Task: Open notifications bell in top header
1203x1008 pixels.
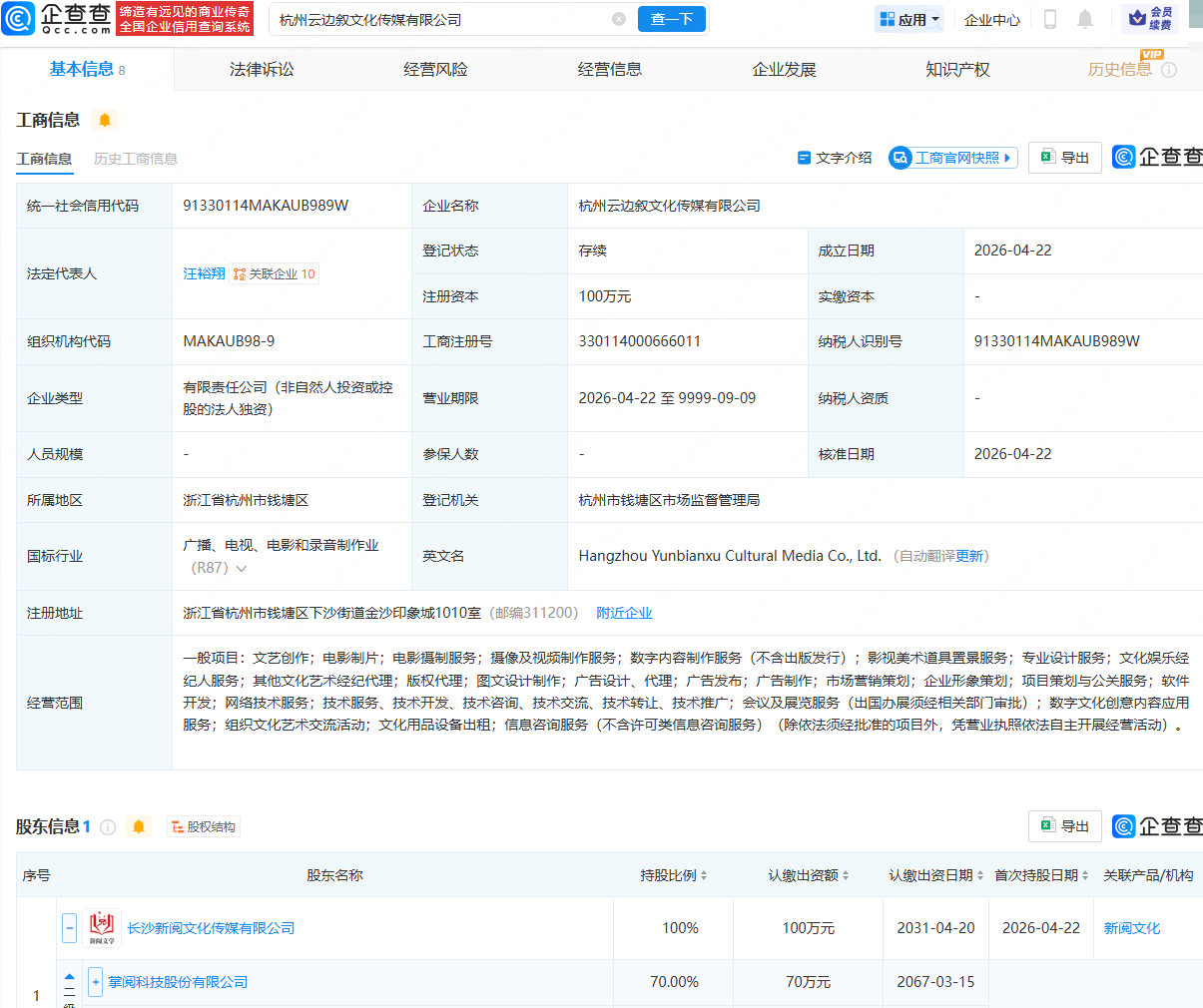Action: click(1085, 19)
